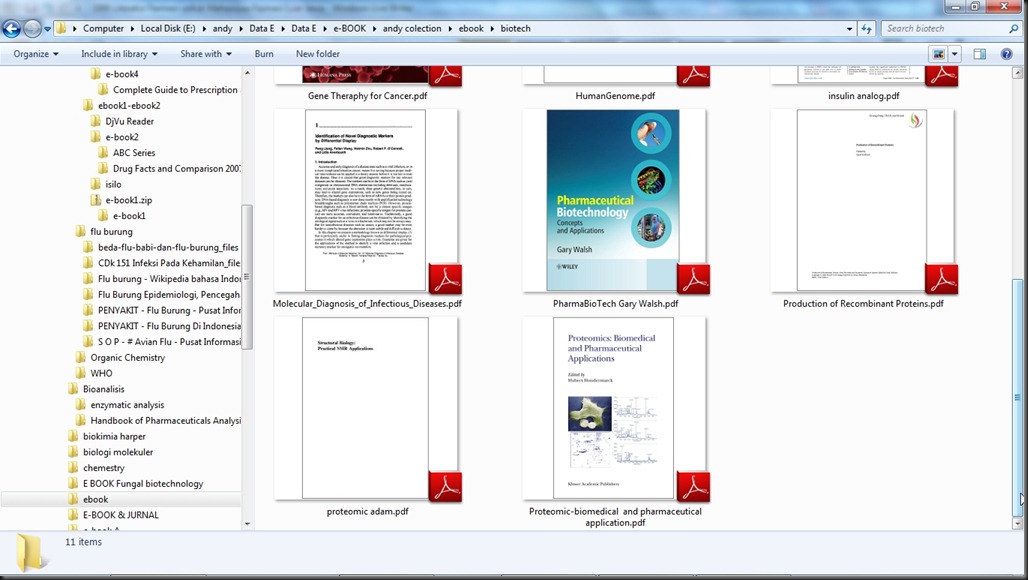Screen dimensions: 1028x580
Task: Click the navigation tree scrollbar thumb
Action: click(x=247, y=277)
